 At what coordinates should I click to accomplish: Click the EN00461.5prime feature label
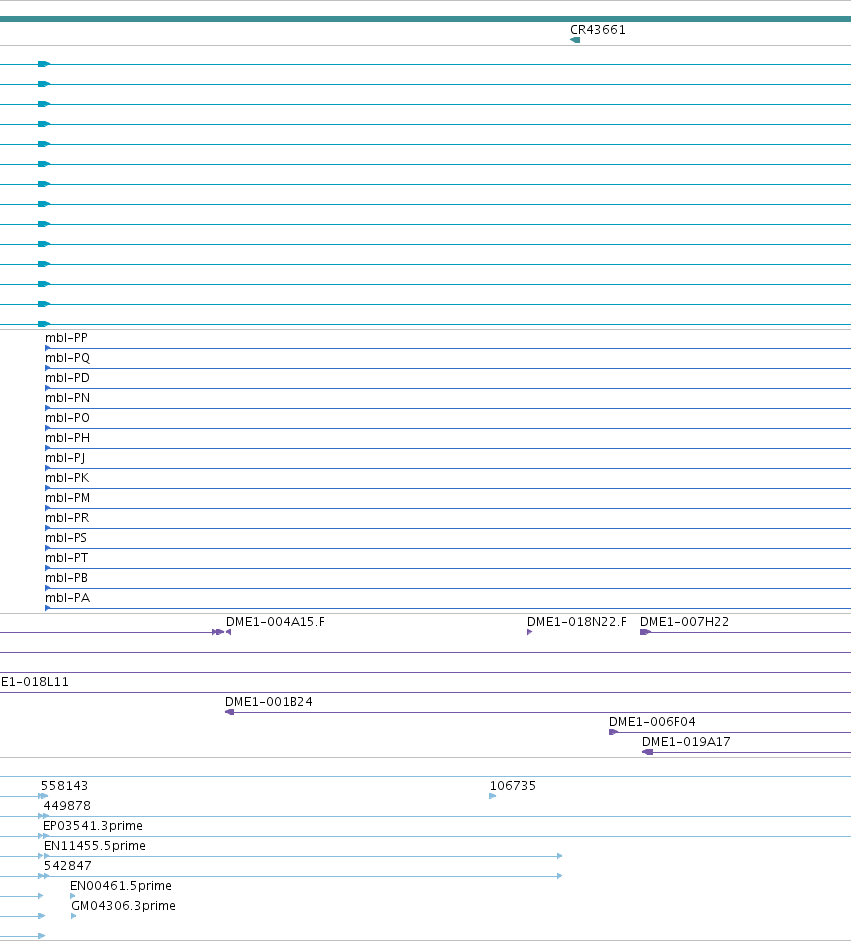point(121,886)
